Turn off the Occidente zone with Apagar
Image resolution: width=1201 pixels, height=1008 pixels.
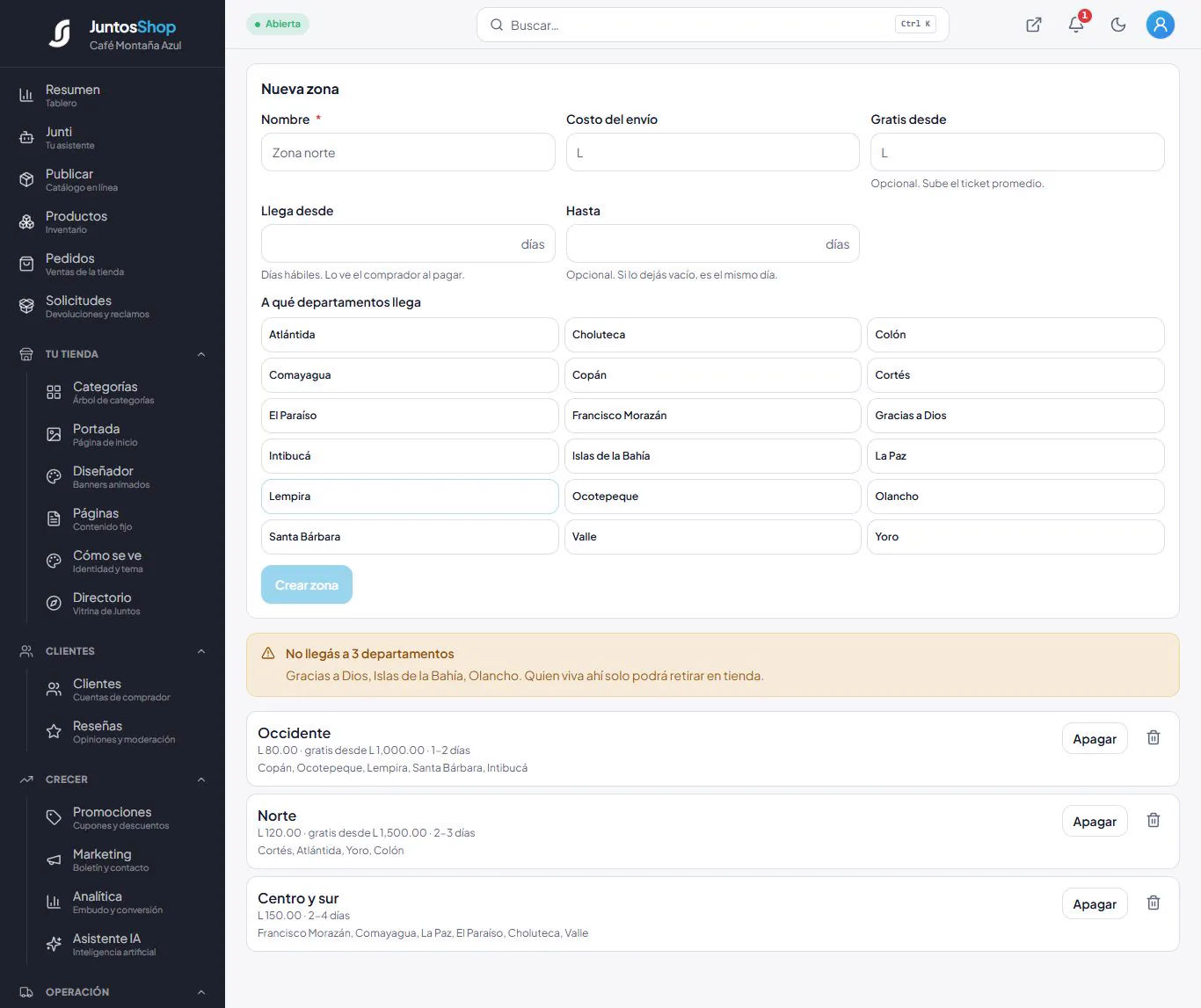click(x=1095, y=739)
